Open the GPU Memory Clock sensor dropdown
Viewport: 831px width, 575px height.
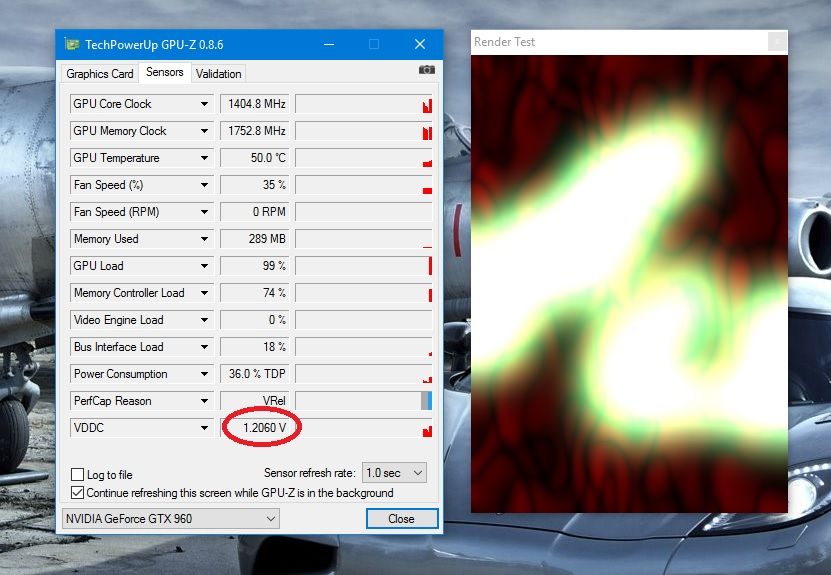(205, 131)
